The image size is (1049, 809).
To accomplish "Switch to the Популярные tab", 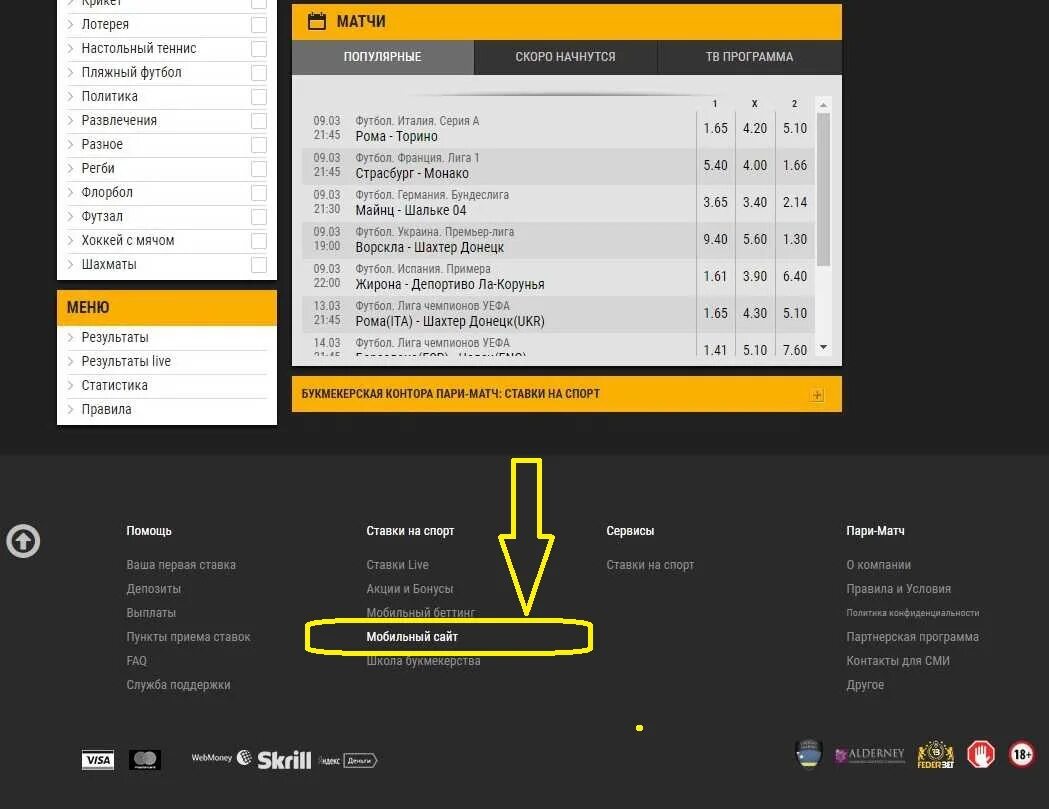I will (383, 57).
